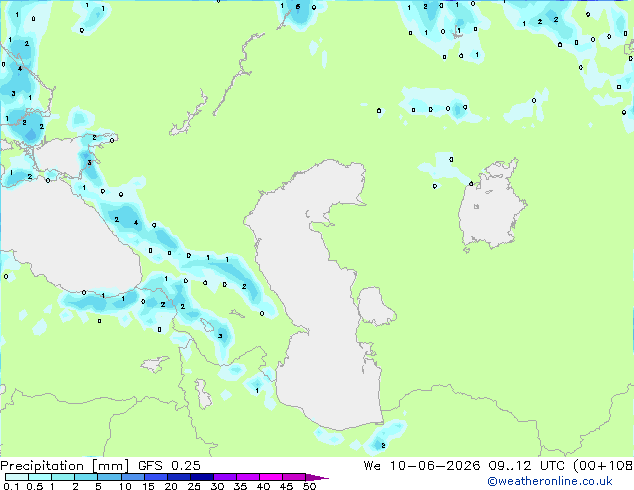Click the '0.1' legend scale label

(11, 486)
